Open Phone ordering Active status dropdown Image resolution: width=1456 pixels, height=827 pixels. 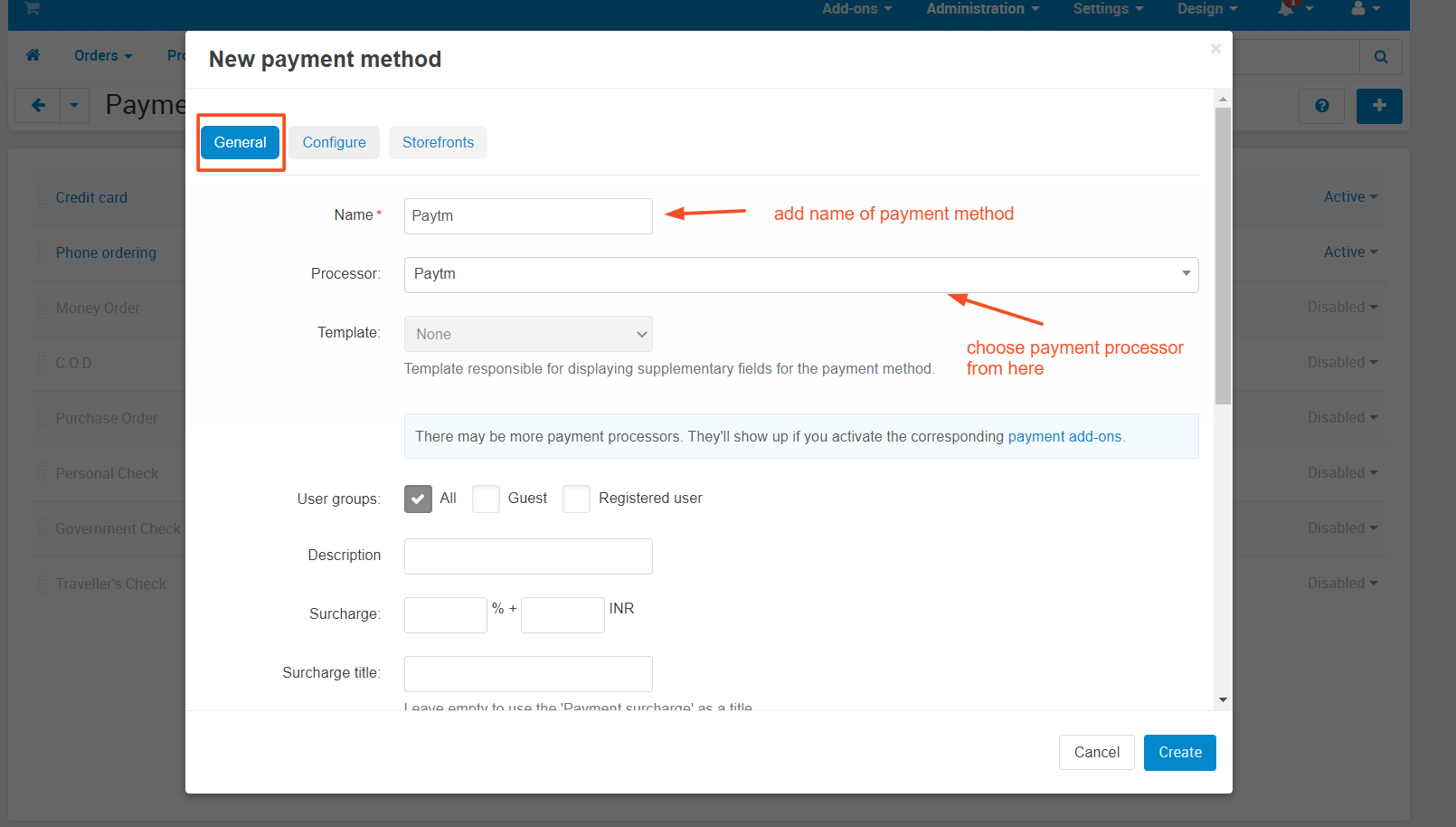coord(1351,252)
